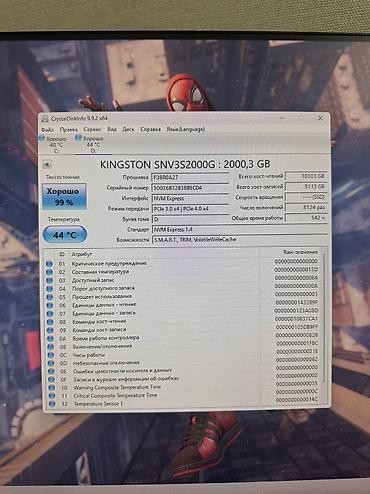Screen dimensions: 370x494
Task: Open the Диск menu
Action: click(128, 129)
